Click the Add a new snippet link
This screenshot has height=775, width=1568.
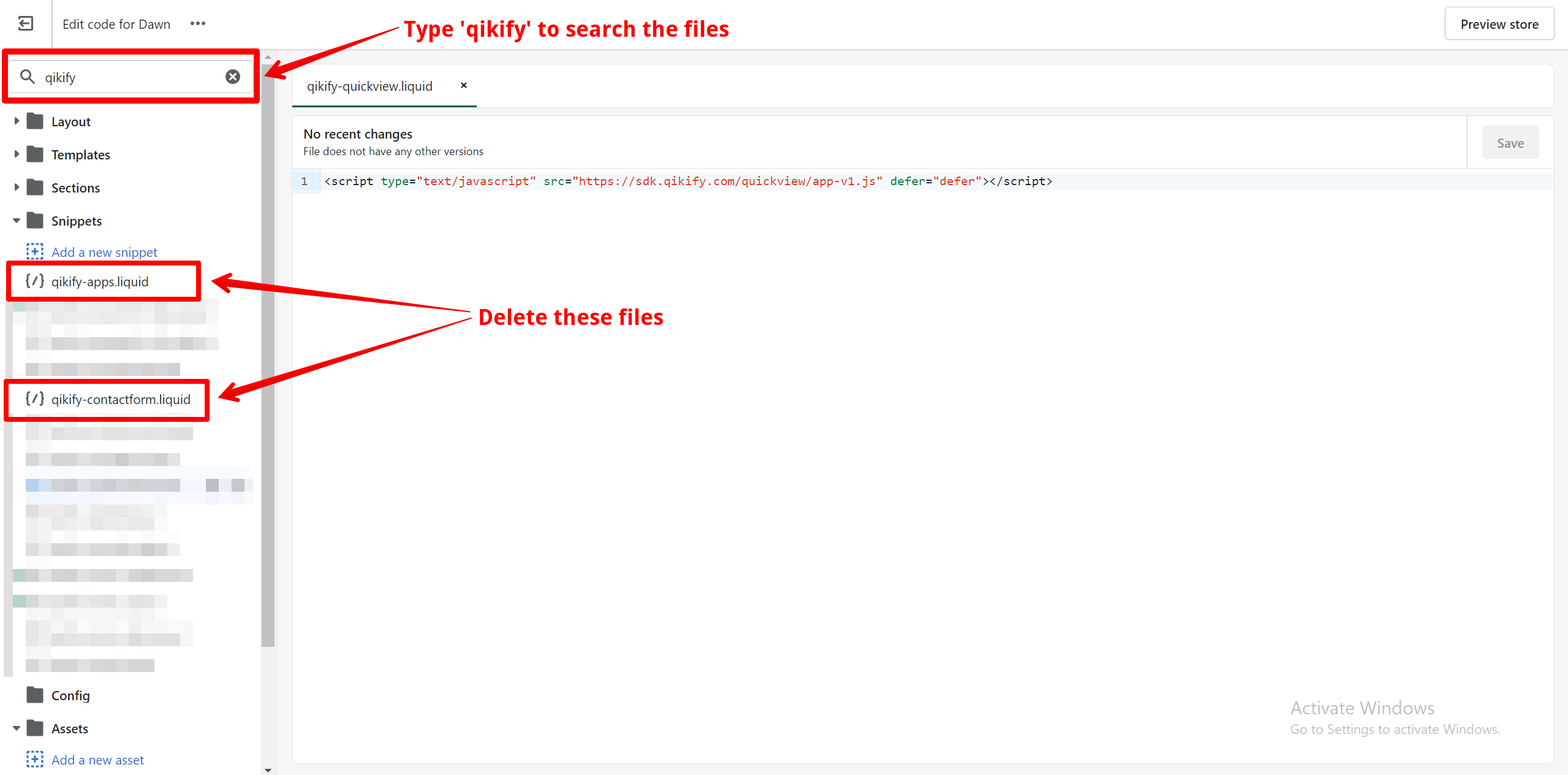click(104, 252)
